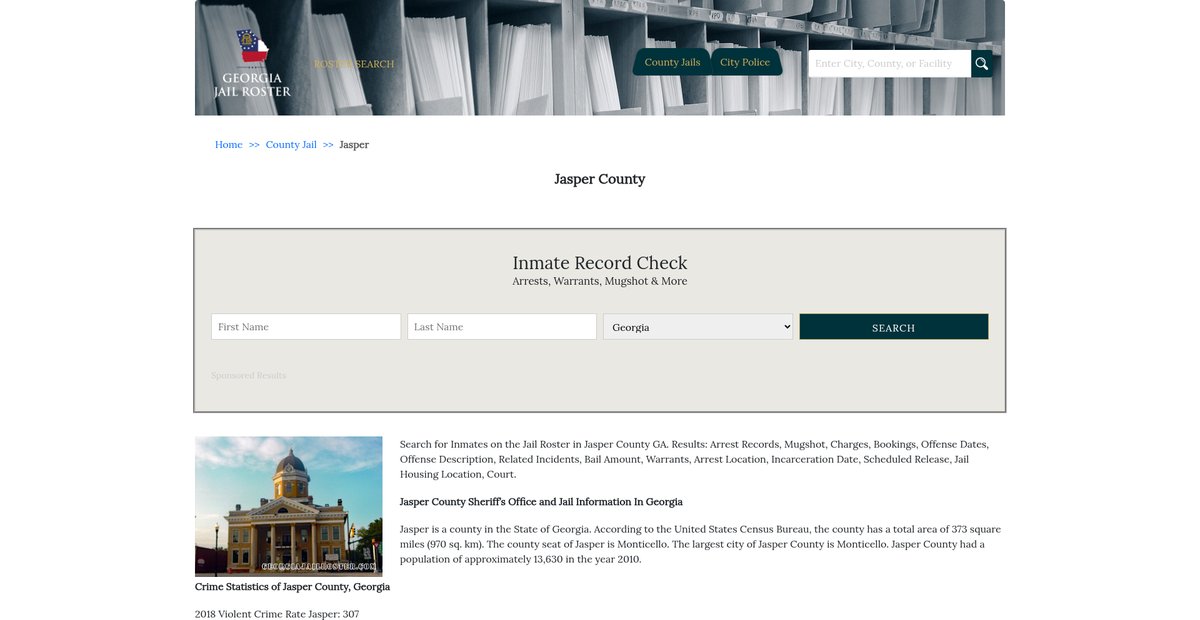Open the Roster Search link in header
The image size is (1200, 620).
tap(354, 64)
